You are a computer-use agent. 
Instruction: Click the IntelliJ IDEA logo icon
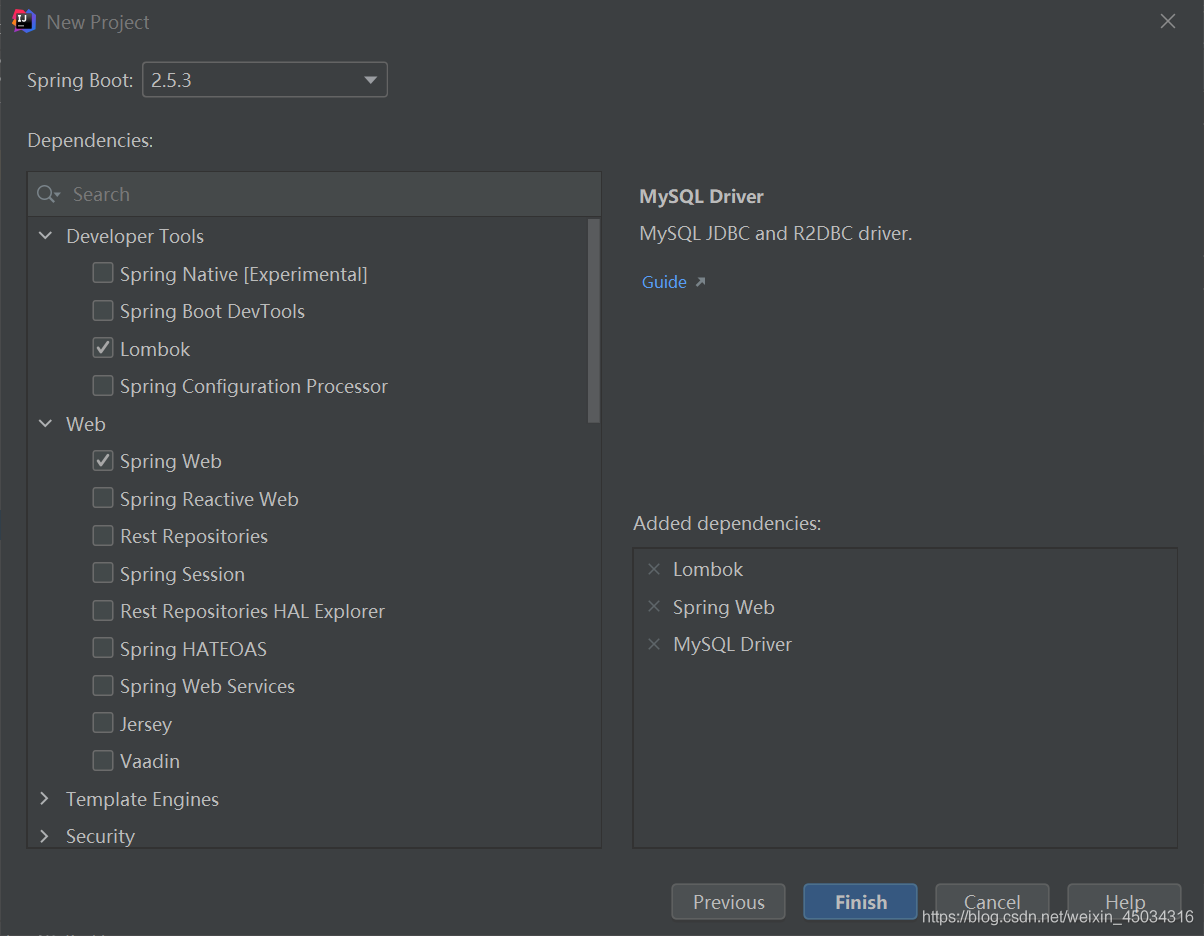click(x=24, y=21)
